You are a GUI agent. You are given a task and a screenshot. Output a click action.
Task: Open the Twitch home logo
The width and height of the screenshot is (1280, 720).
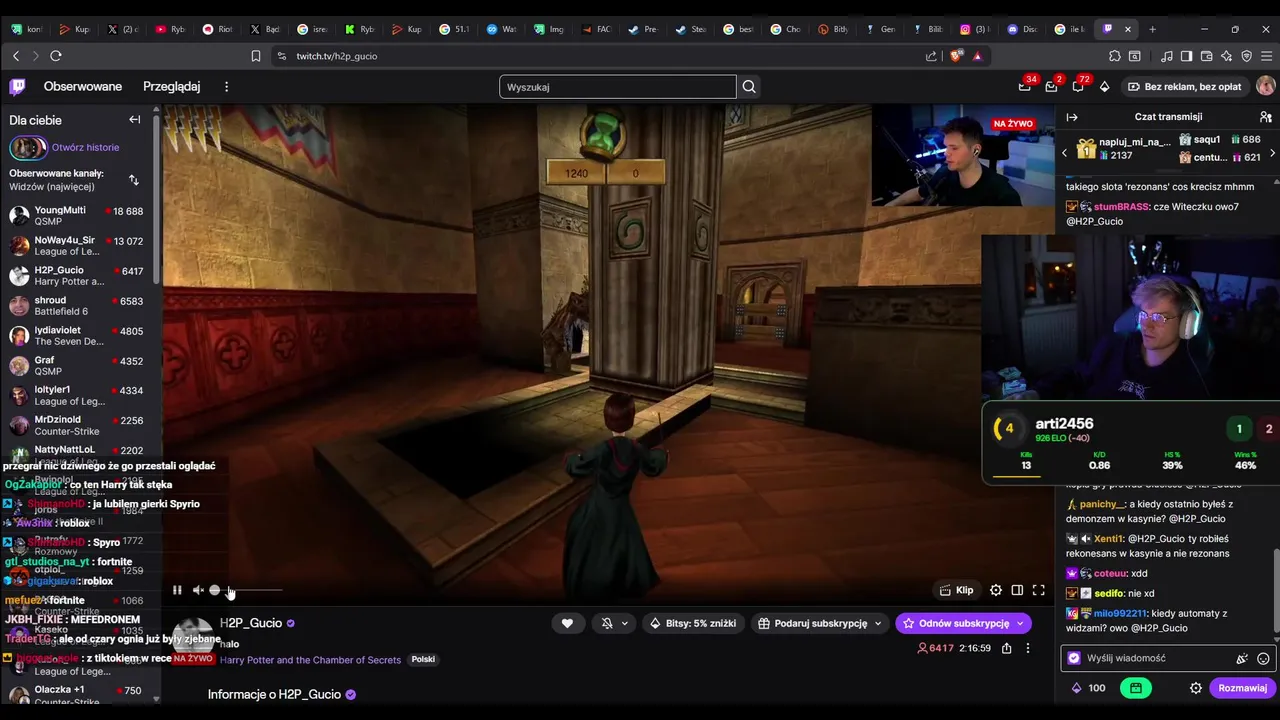point(18,87)
